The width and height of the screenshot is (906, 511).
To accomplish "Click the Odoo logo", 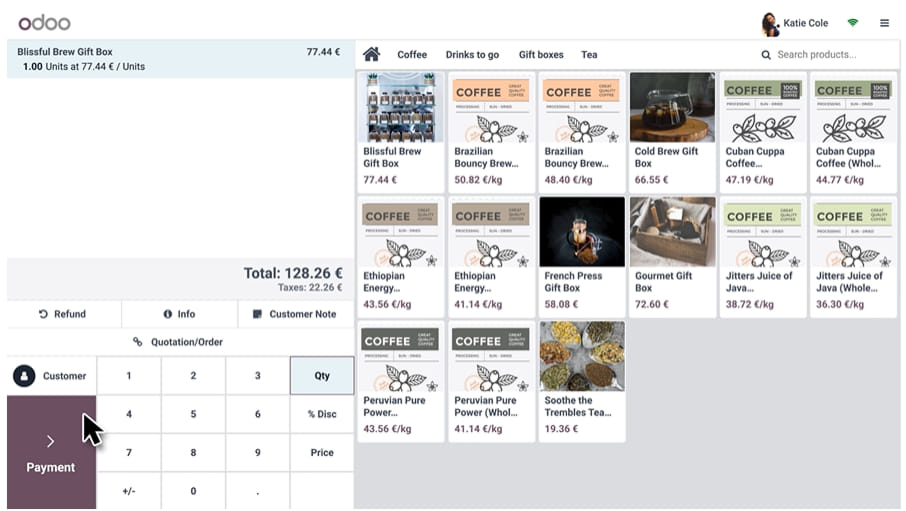I will pyautogui.click(x=45, y=22).
